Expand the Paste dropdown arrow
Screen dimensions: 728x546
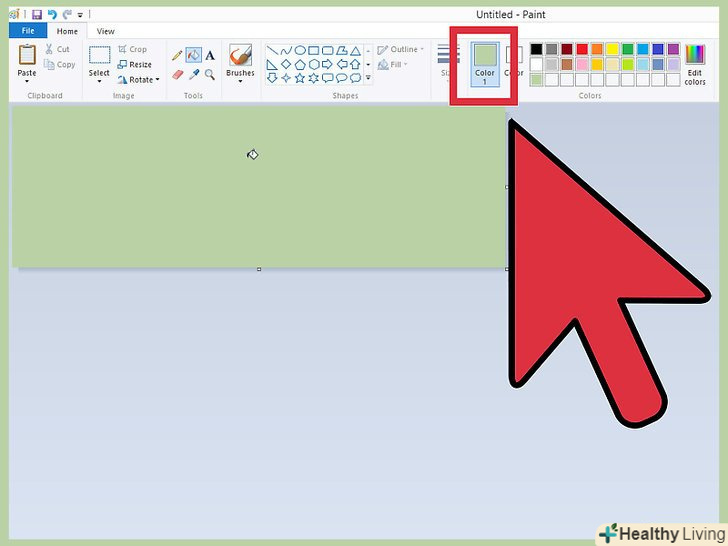(27, 82)
